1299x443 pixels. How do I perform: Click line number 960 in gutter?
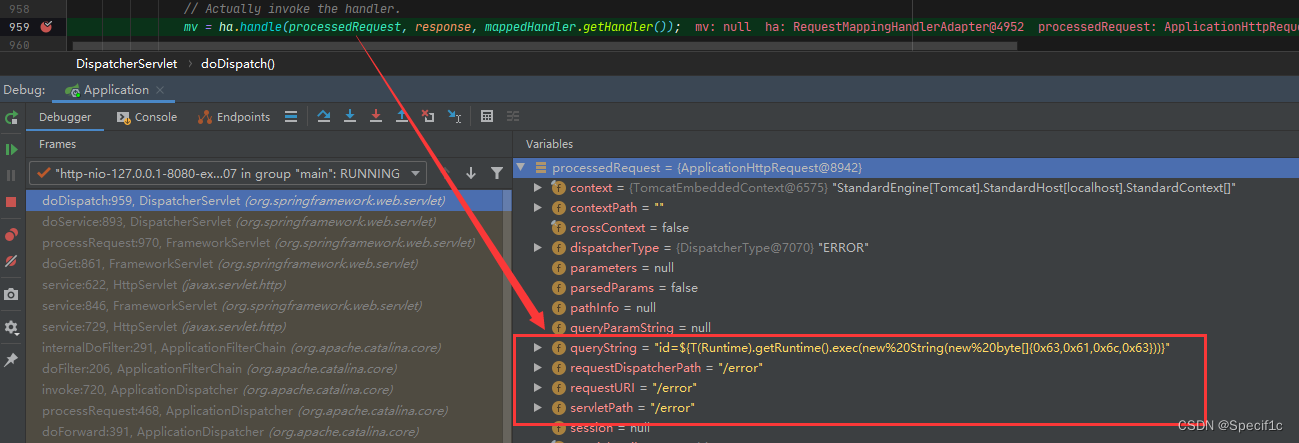[17, 45]
